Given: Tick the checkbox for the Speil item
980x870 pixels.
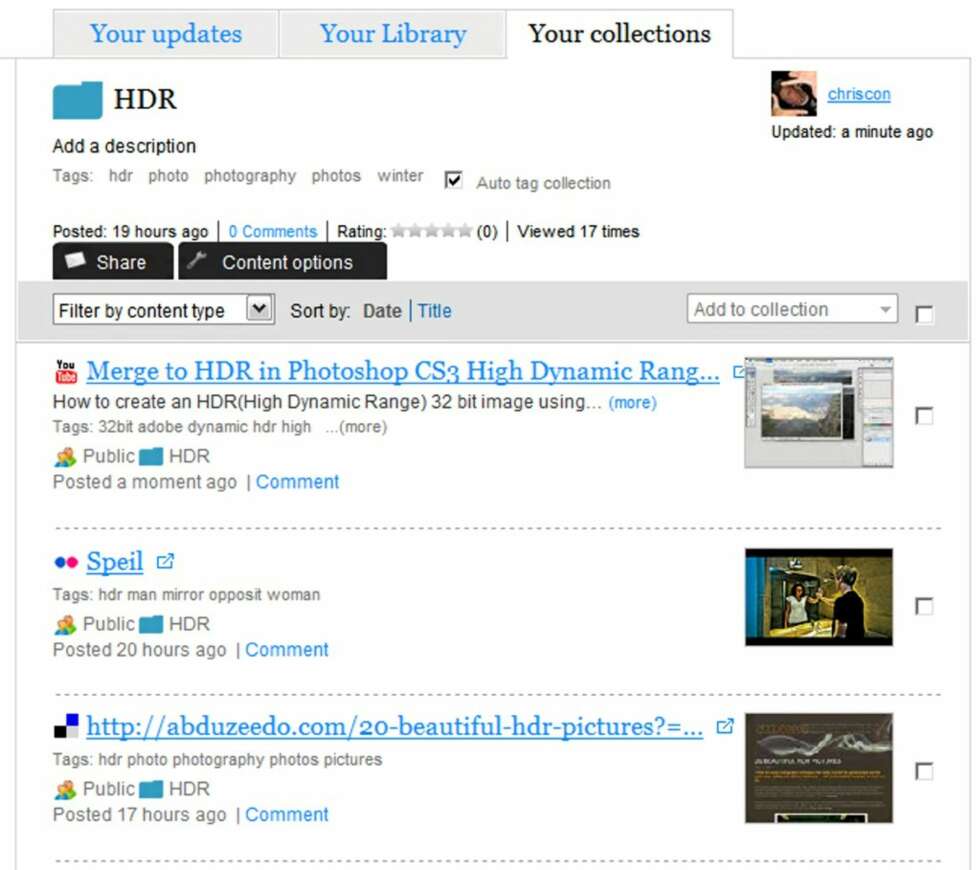Looking at the screenshot, I should 924,606.
